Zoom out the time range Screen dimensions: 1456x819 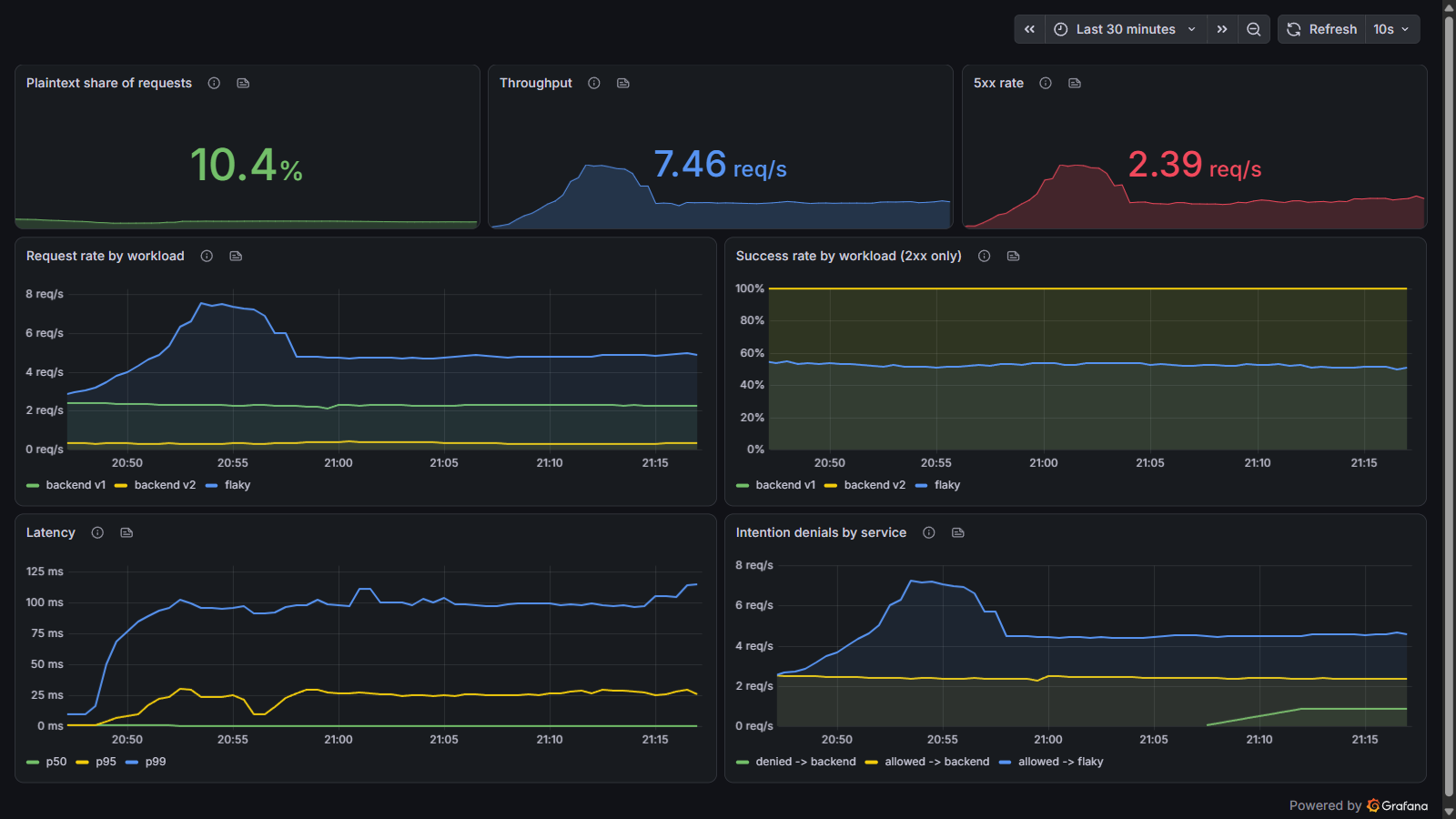tap(1253, 29)
